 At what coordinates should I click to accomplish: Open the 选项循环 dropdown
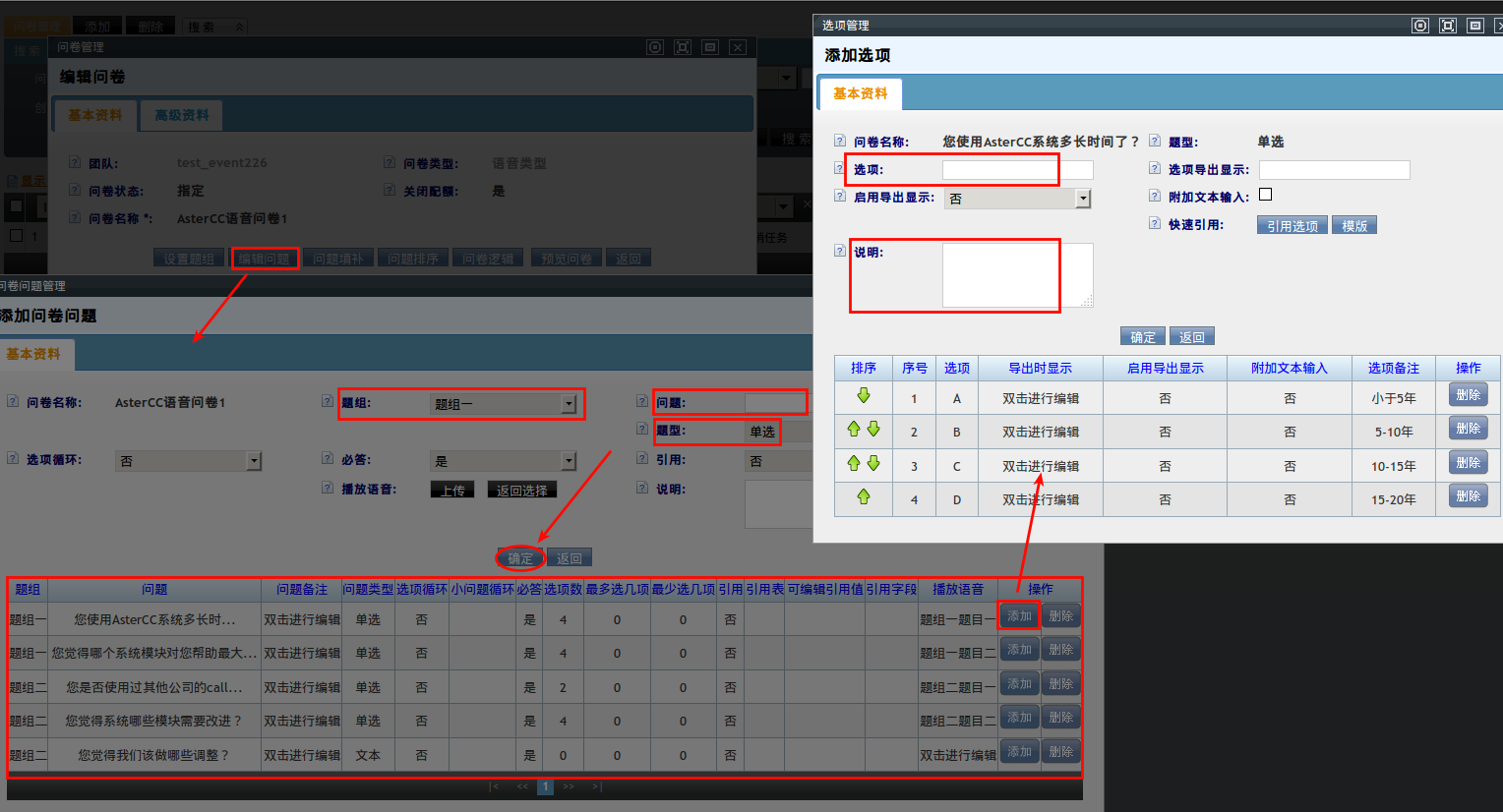point(254,461)
